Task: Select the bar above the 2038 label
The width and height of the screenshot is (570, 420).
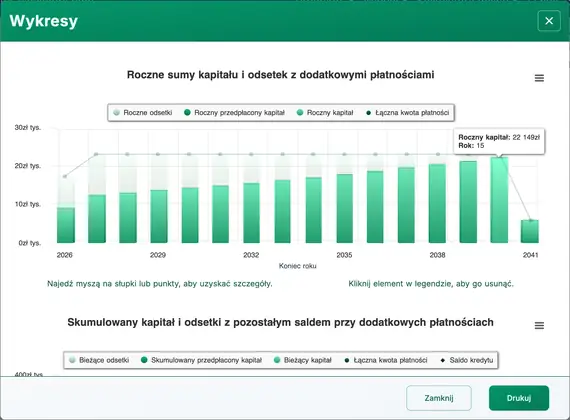Action: pos(437,203)
